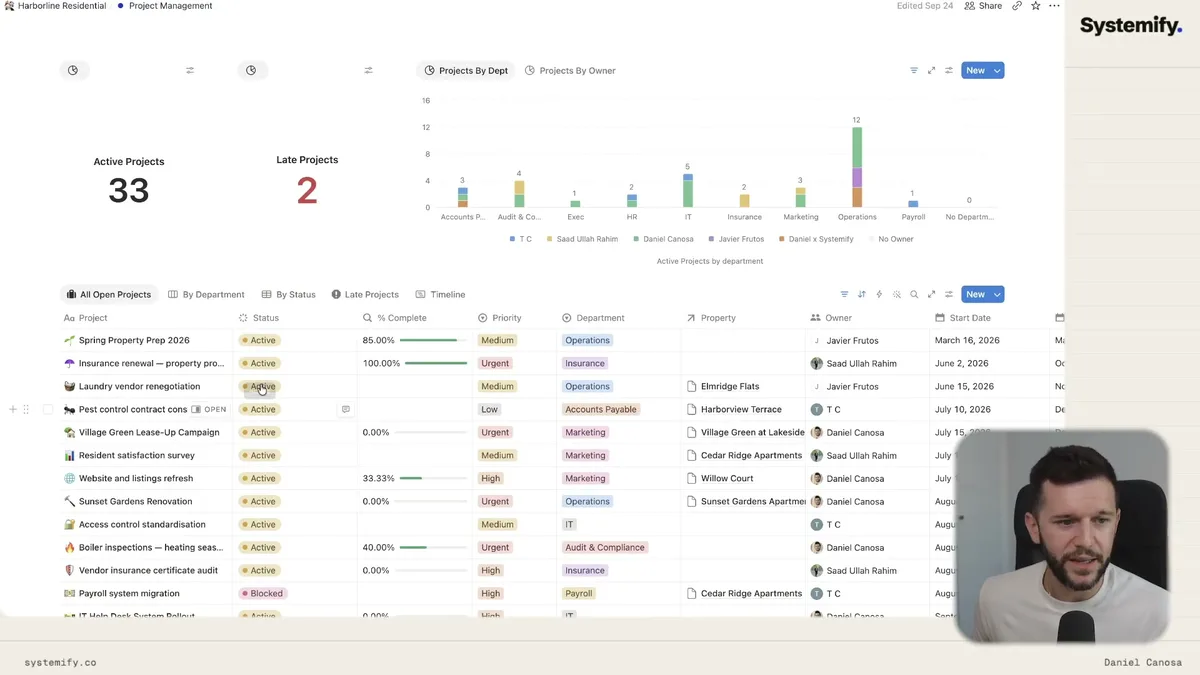Filter the department chart view
The height and width of the screenshot is (675, 1200).
click(x=914, y=70)
